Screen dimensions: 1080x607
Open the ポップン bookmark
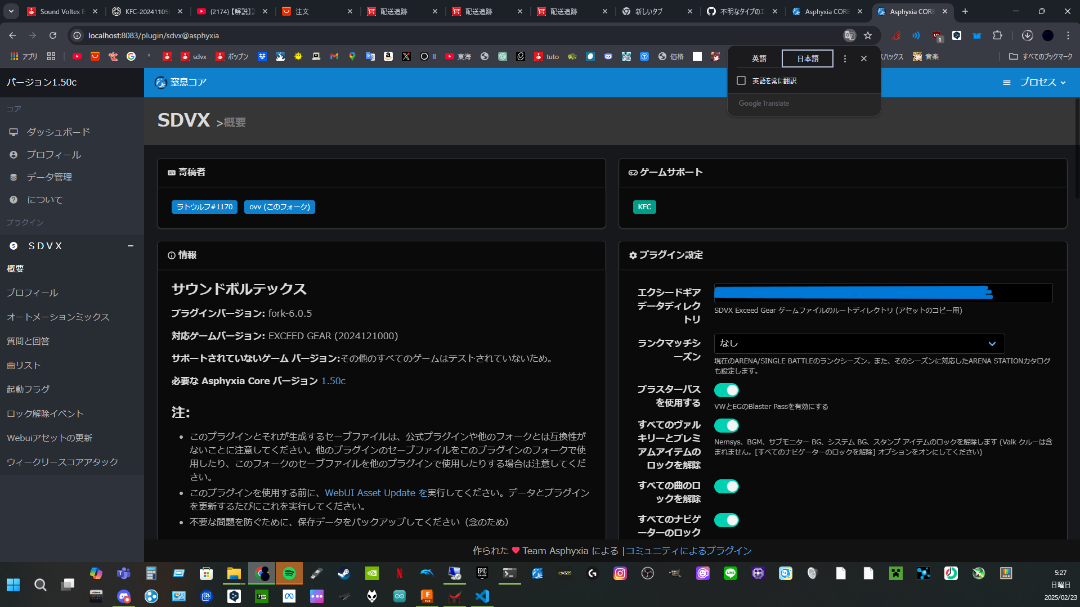pyautogui.click(x=232, y=56)
